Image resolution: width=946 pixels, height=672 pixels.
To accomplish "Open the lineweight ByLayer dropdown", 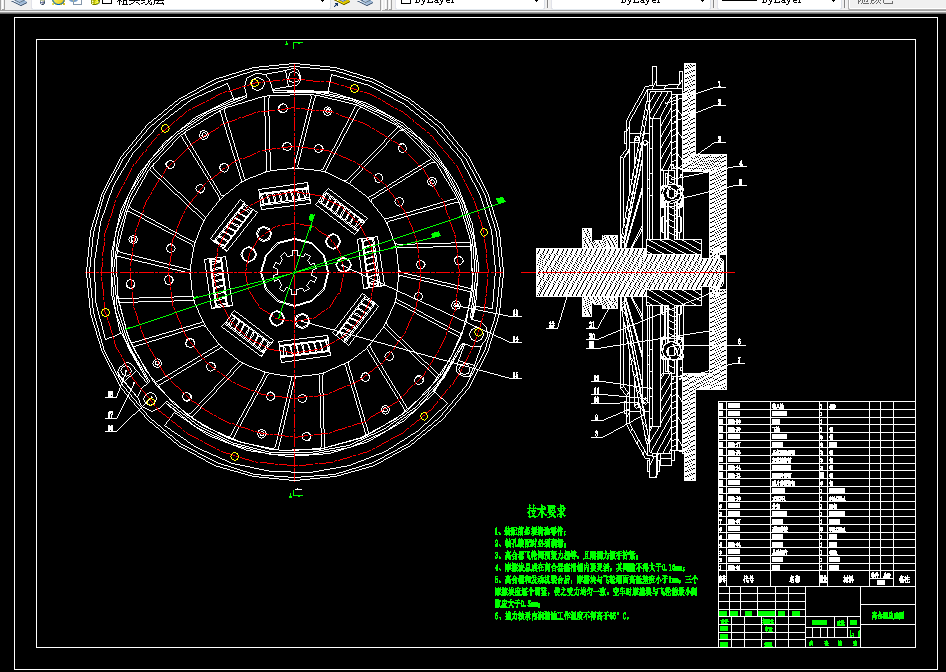I will click(778, 2).
